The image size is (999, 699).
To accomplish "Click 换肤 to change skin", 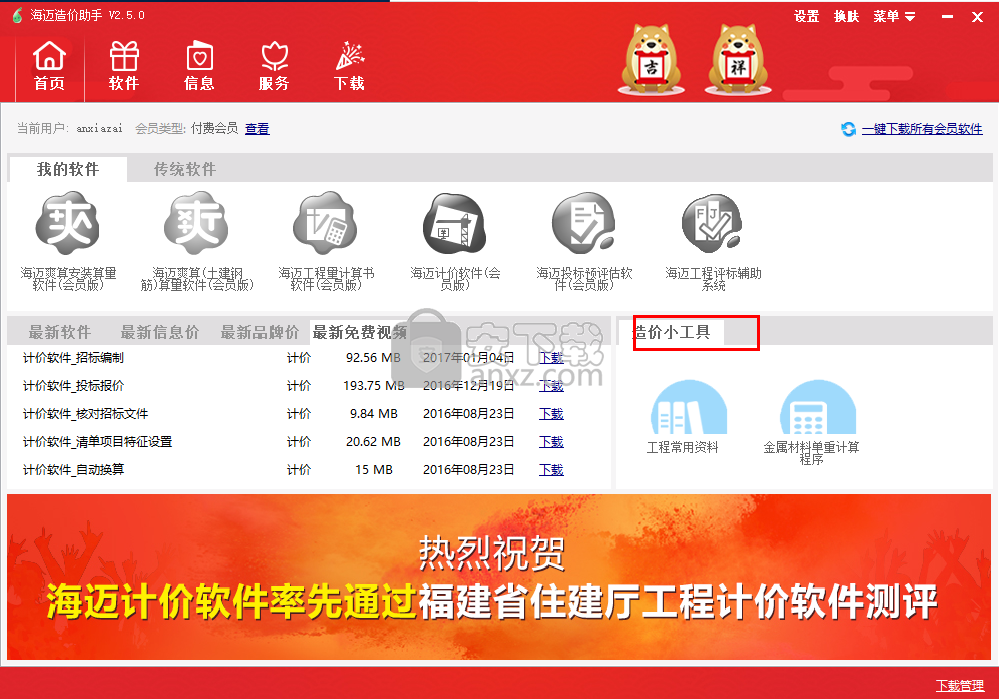I will [847, 16].
